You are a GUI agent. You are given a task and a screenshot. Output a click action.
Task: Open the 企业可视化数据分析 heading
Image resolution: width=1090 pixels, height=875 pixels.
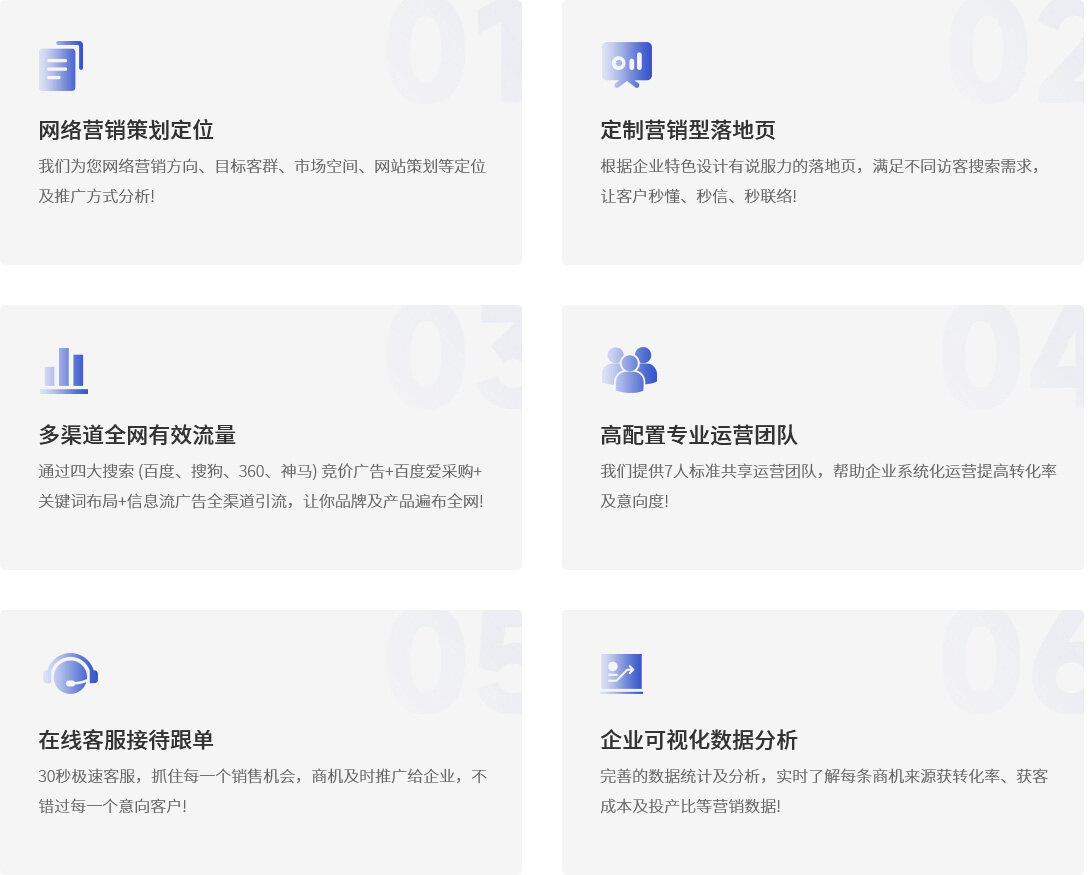tap(699, 740)
